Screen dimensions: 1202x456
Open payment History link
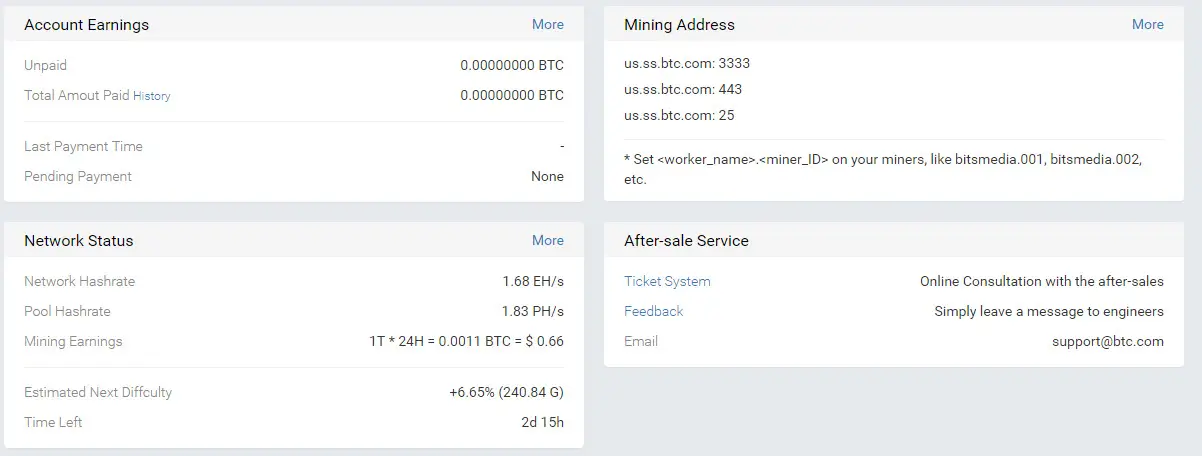(x=152, y=96)
